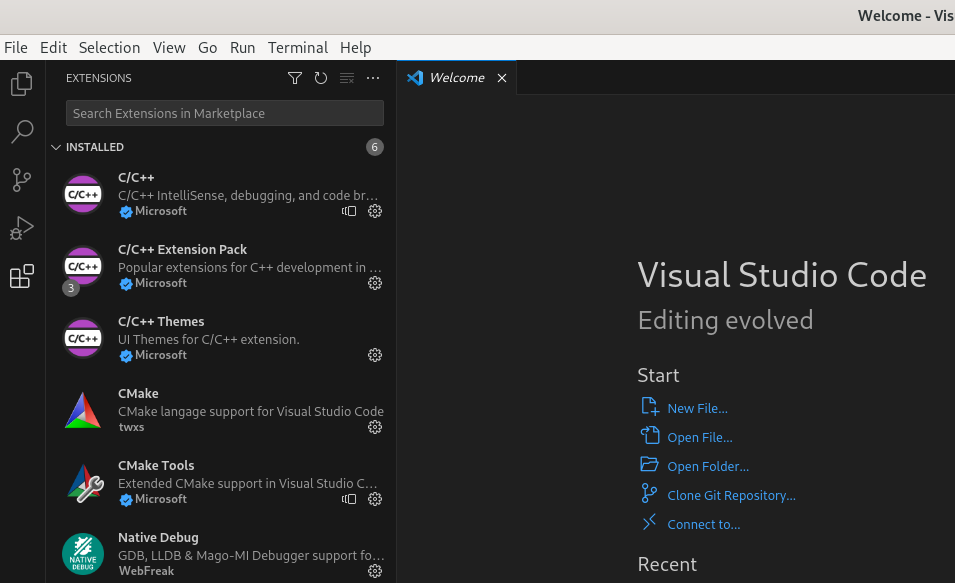The image size is (955, 583).
Task: Click the Open Folder link
Action: (707, 466)
